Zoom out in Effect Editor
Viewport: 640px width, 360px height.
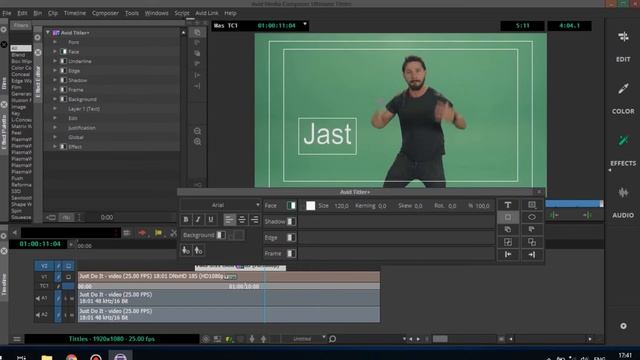click(x=198, y=131)
